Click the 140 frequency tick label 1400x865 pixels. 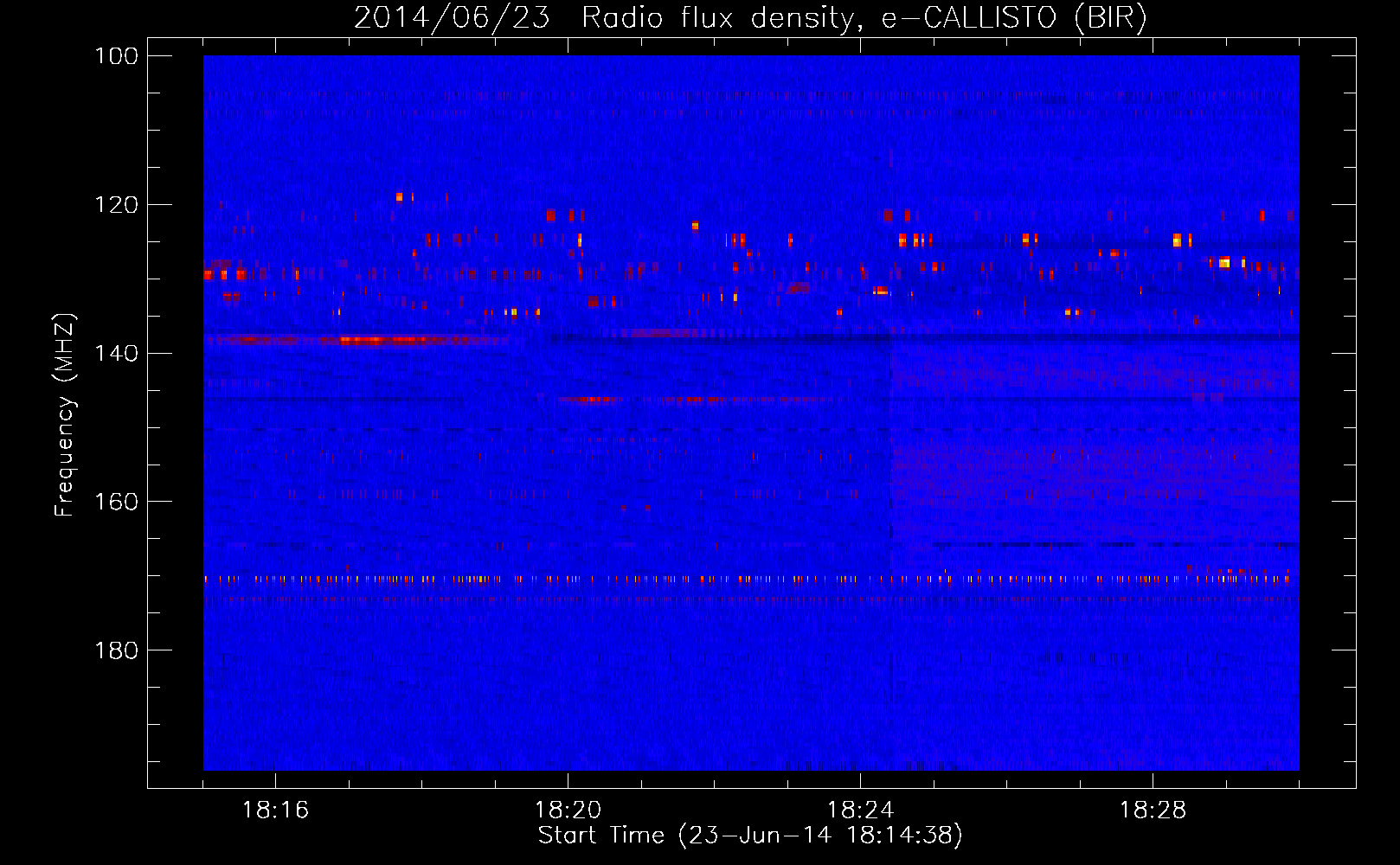pos(116,353)
